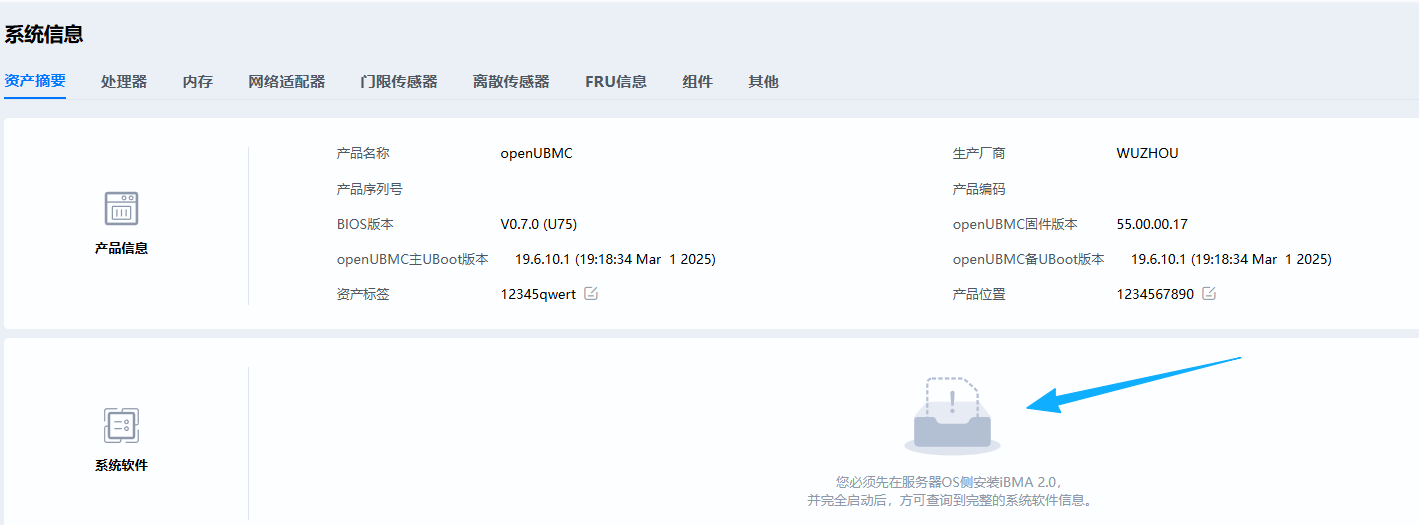Edit the asset tag 12345qwert
The width and height of the screenshot is (1419, 525).
tap(591, 294)
